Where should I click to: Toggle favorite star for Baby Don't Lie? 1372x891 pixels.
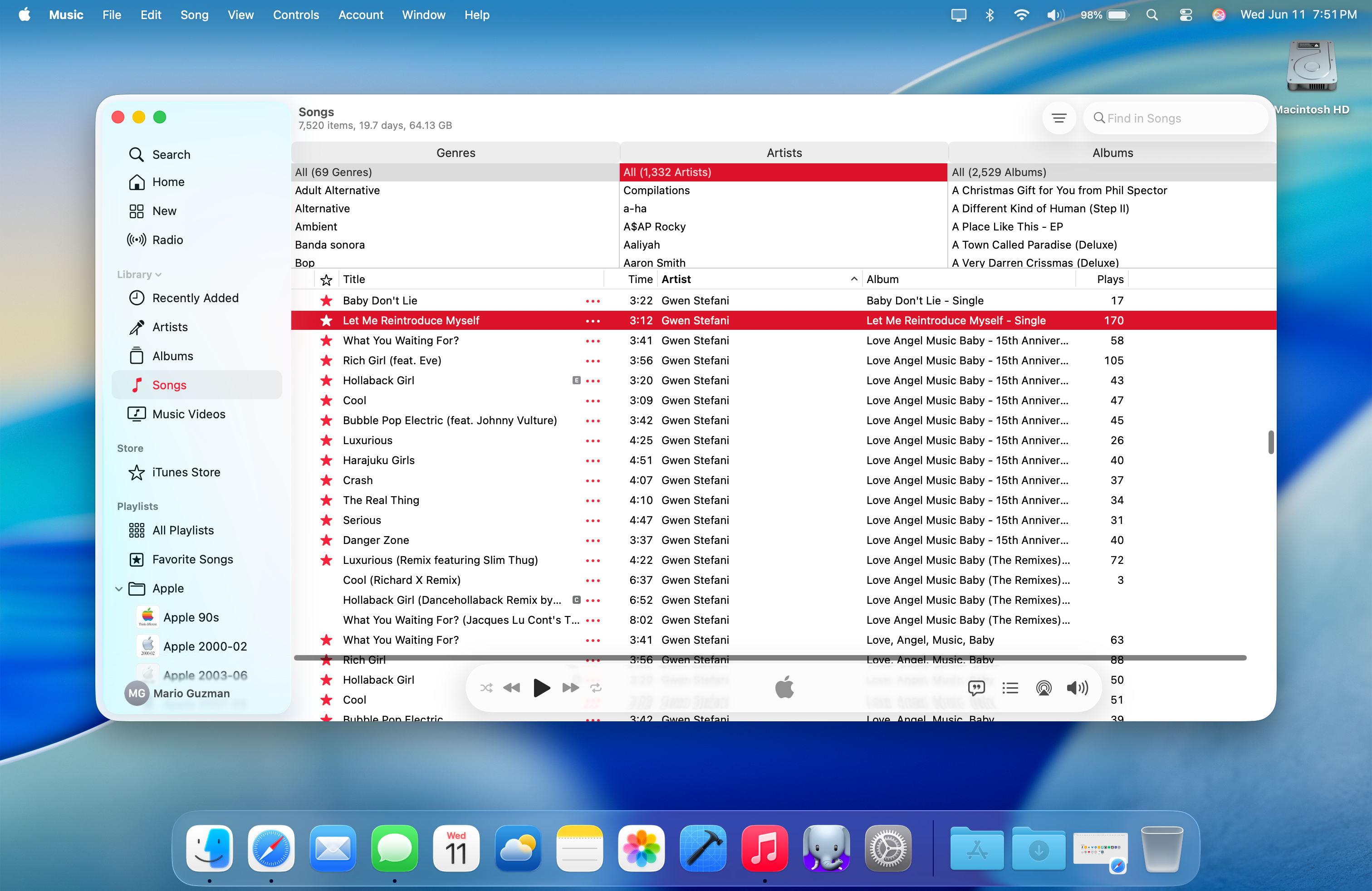[x=326, y=300]
